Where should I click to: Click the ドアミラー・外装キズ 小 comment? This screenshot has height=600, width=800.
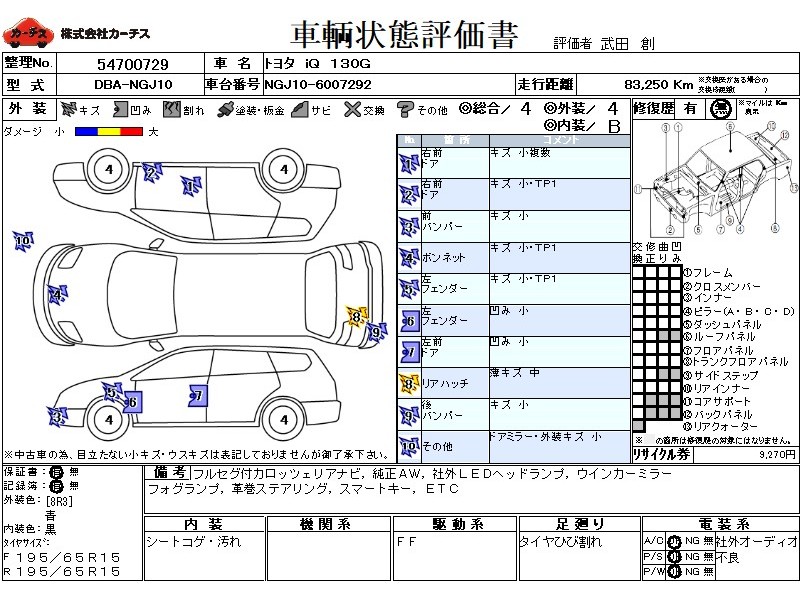pyautogui.click(x=545, y=437)
